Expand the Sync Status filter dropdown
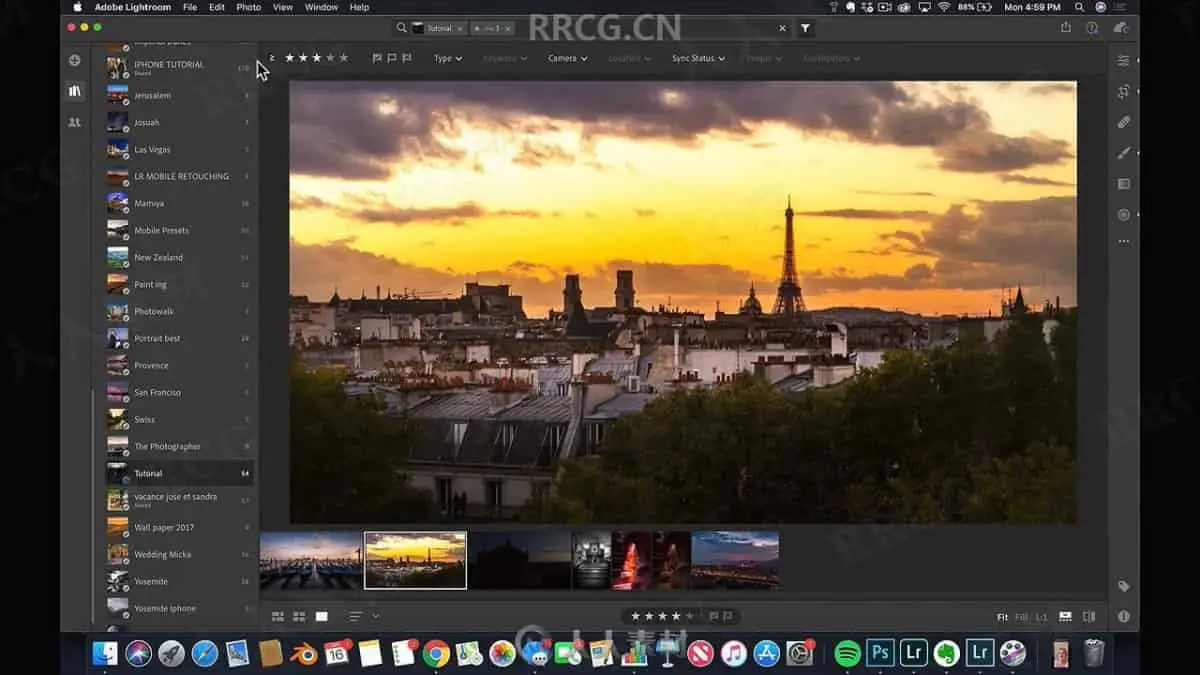1200x675 pixels. (698, 58)
